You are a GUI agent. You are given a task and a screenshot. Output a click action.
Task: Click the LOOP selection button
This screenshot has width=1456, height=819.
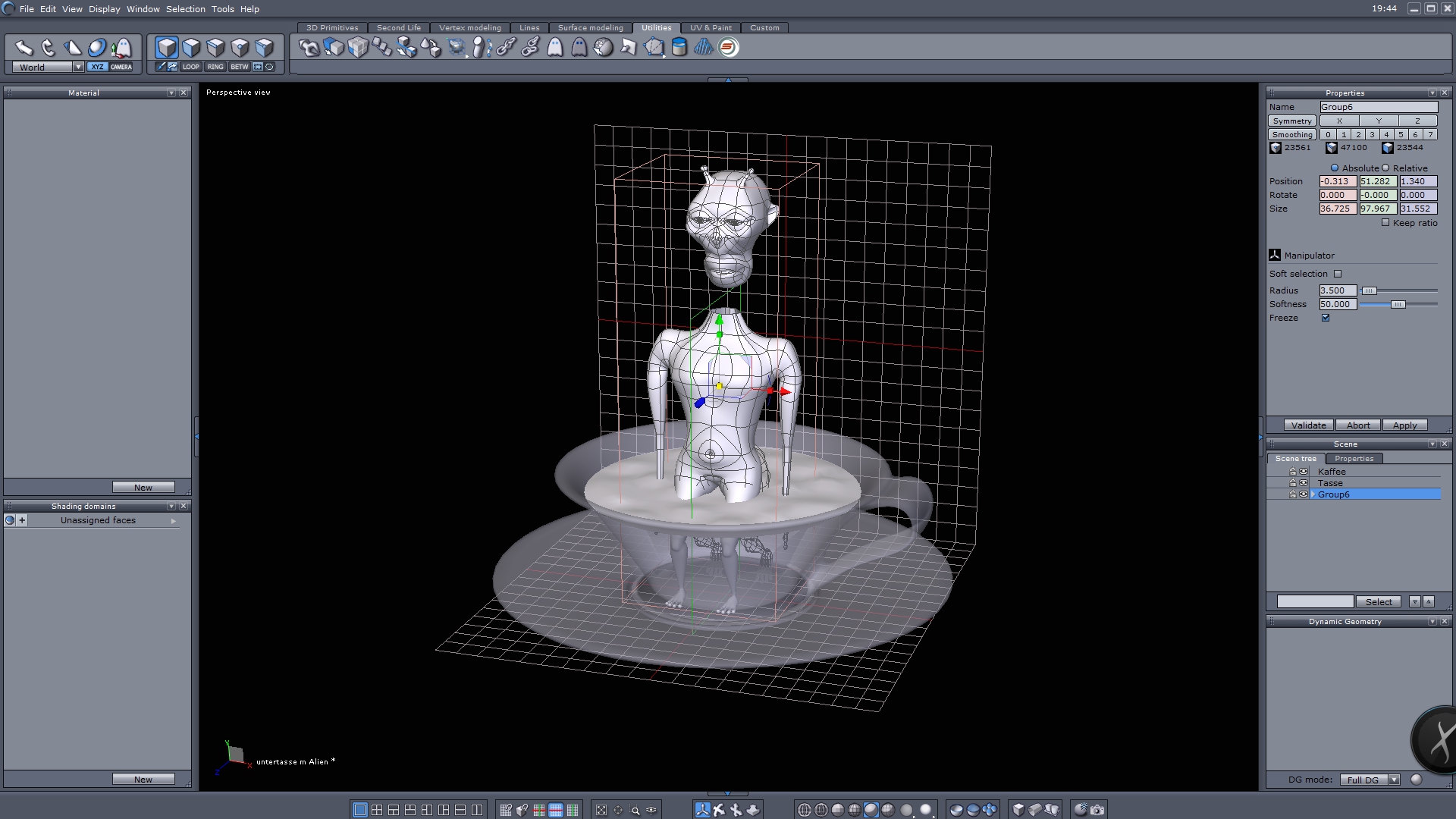coord(190,67)
